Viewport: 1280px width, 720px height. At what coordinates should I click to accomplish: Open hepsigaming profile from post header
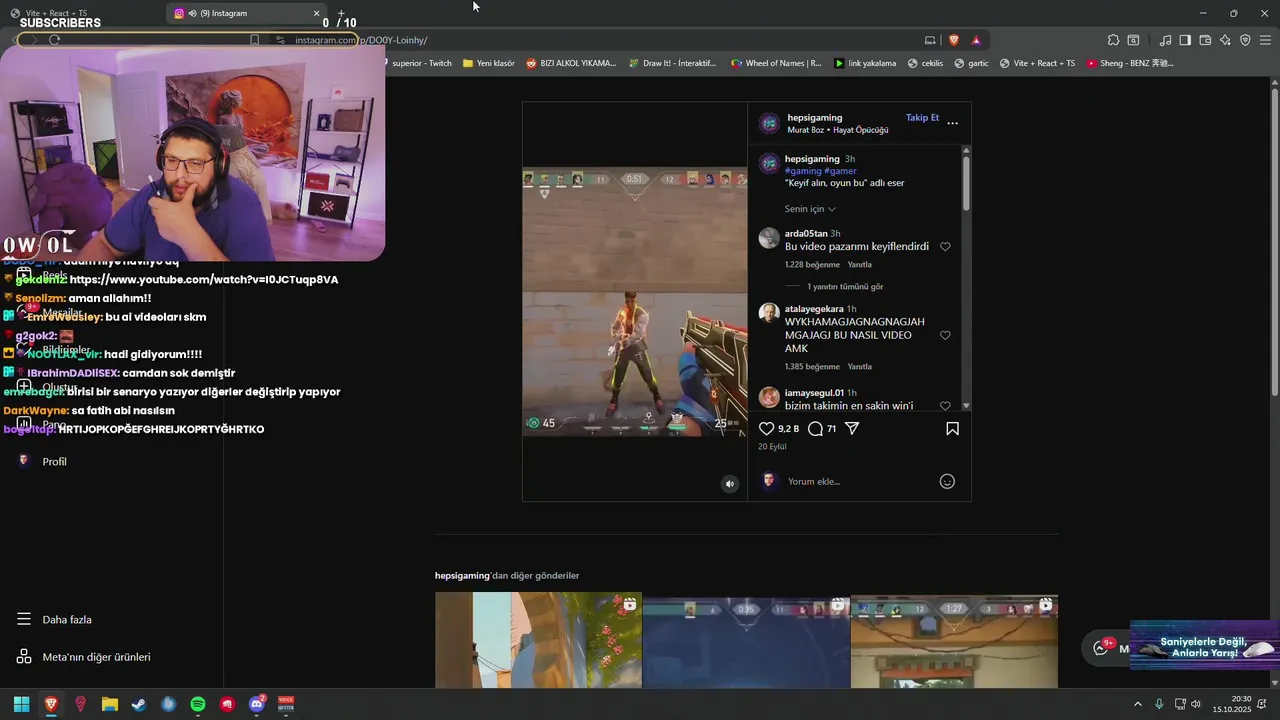point(814,118)
